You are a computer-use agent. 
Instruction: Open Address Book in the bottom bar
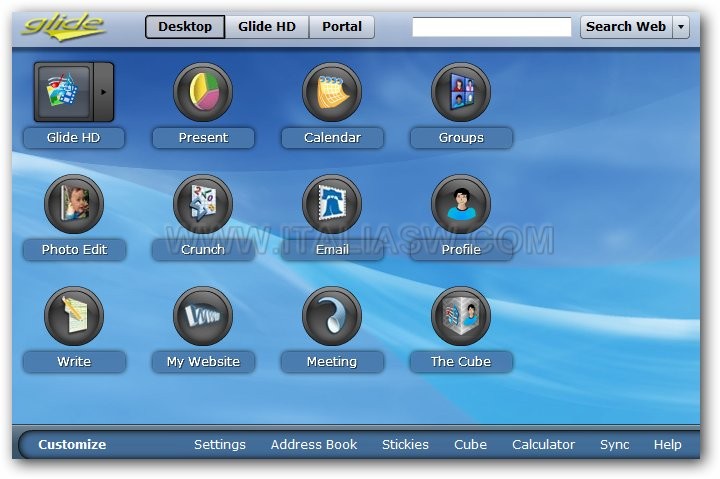pyautogui.click(x=314, y=445)
